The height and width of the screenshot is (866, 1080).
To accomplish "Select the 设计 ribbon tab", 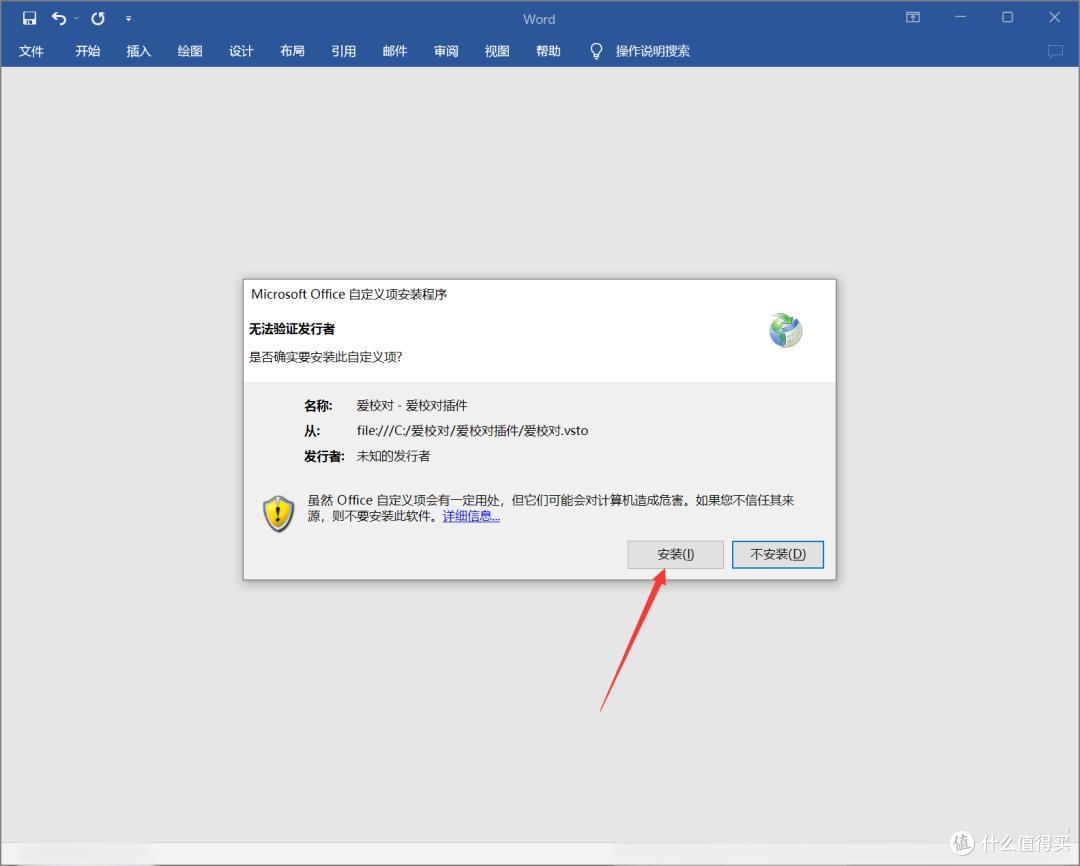I will pyautogui.click(x=241, y=51).
